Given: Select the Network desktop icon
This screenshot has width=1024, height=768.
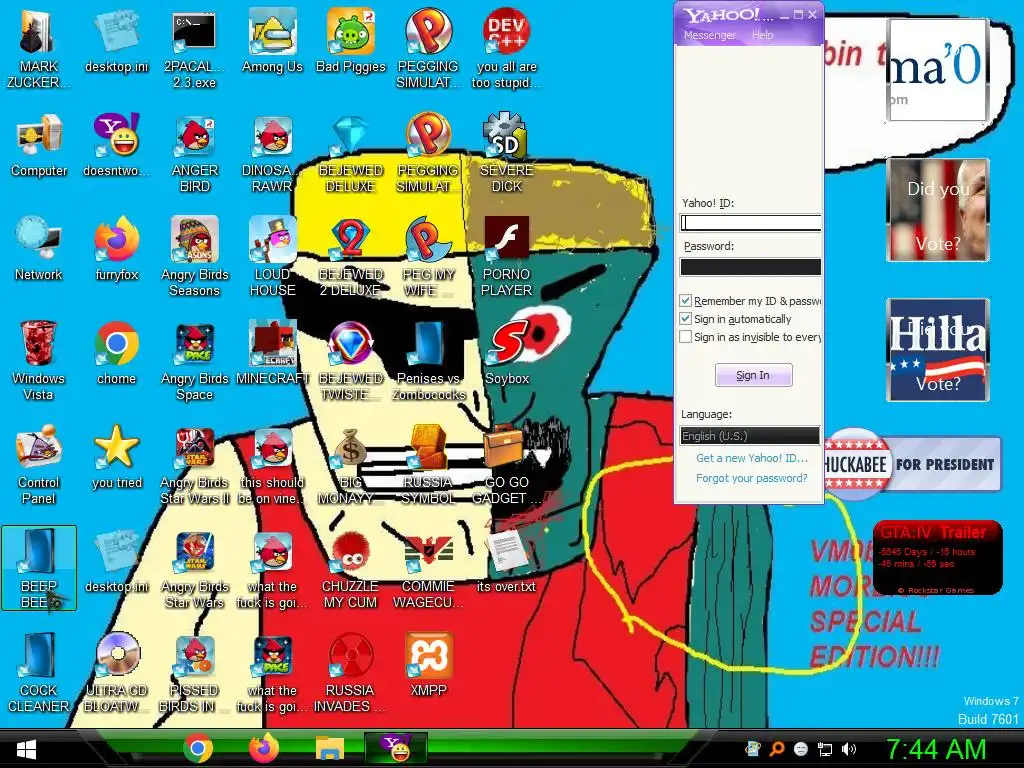Looking at the screenshot, I should tap(39, 249).
